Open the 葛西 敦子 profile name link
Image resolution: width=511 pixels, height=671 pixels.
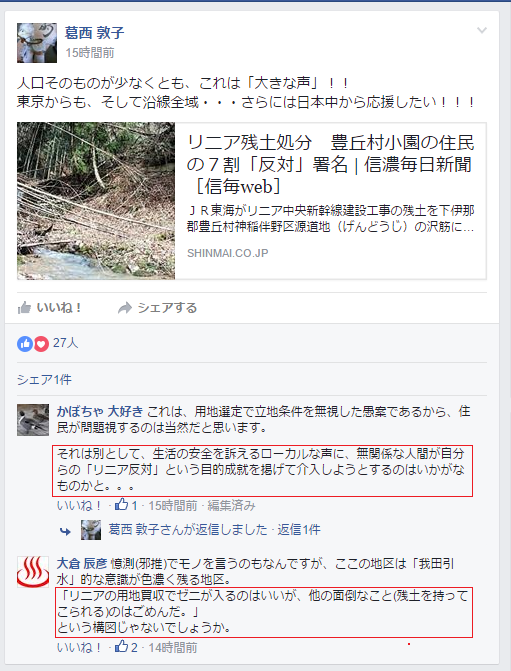(x=95, y=33)
